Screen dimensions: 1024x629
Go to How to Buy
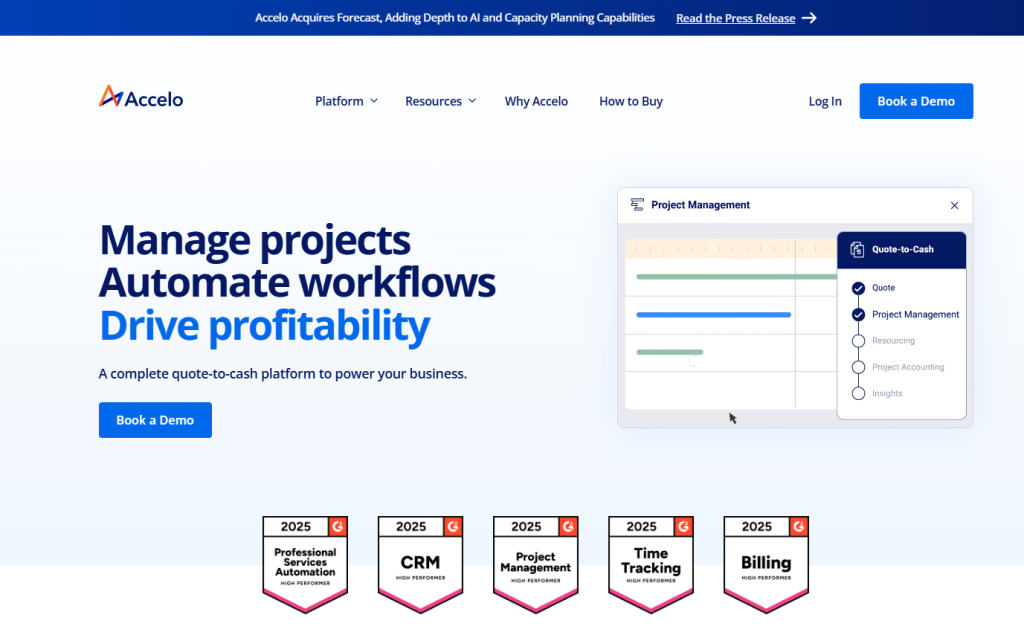(631, 101)
